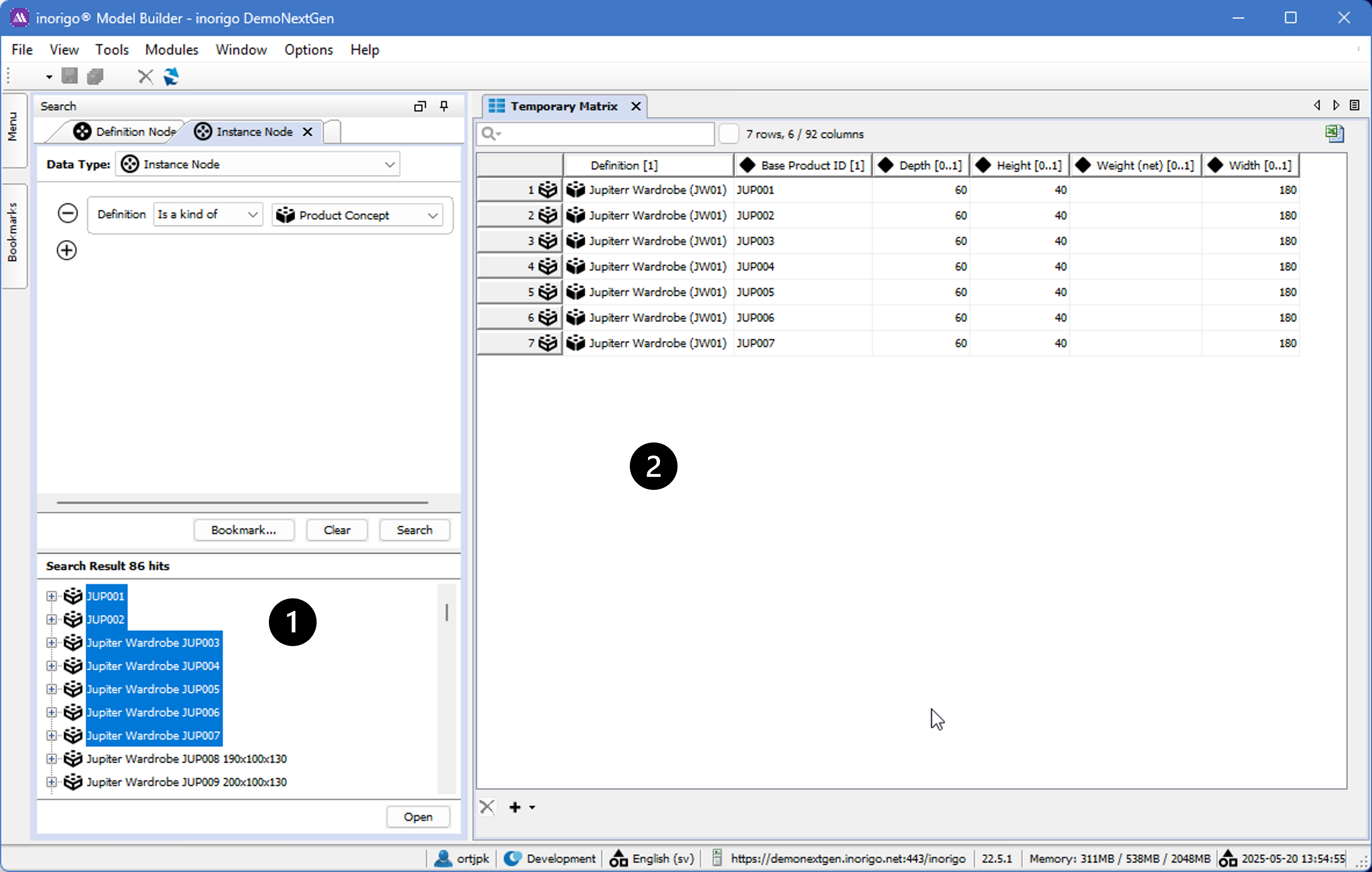Click the matrix filter search field
Screen dimensions: 1372x872
(x=604, y=134)
